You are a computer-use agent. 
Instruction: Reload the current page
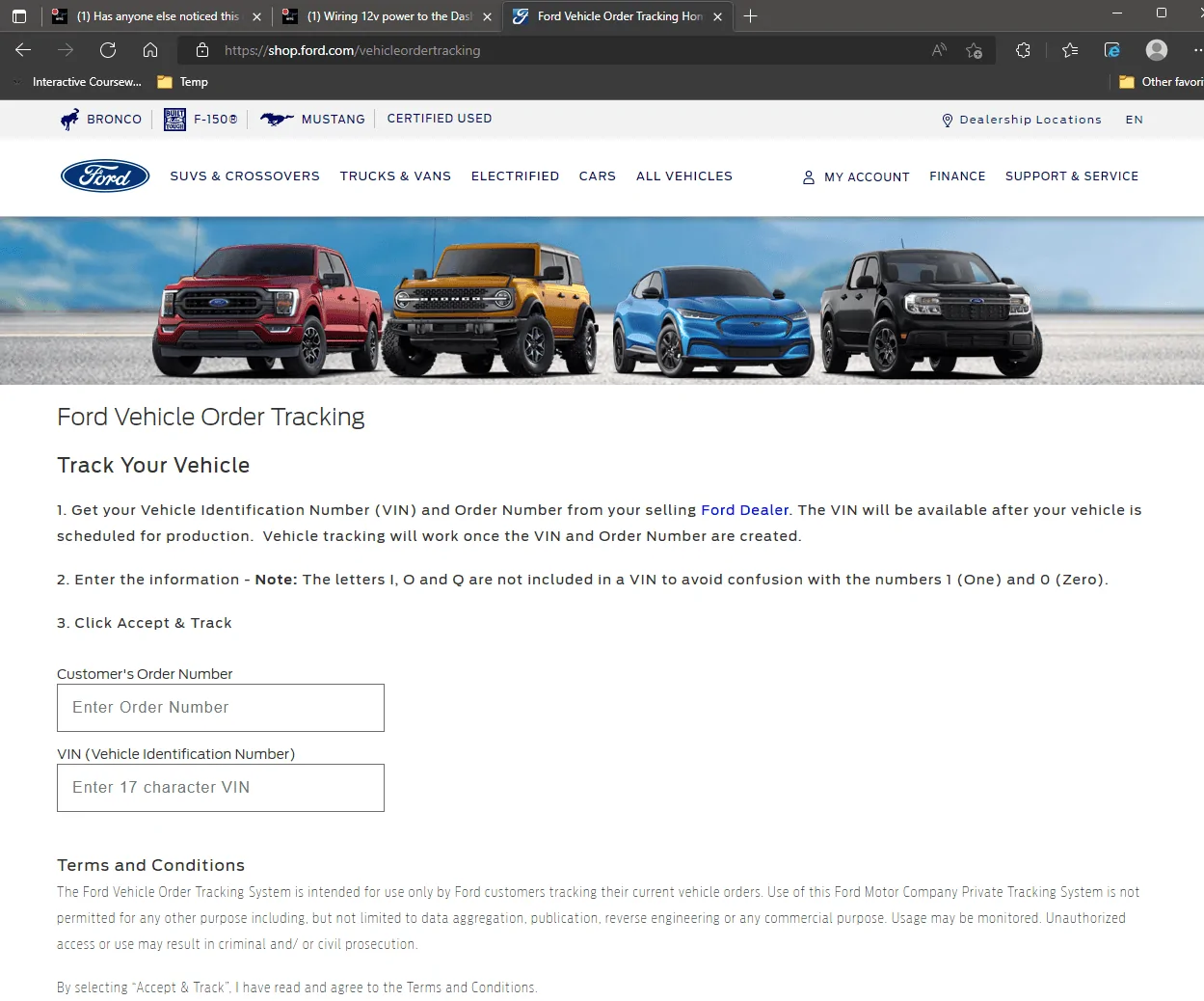coord(108,50)
